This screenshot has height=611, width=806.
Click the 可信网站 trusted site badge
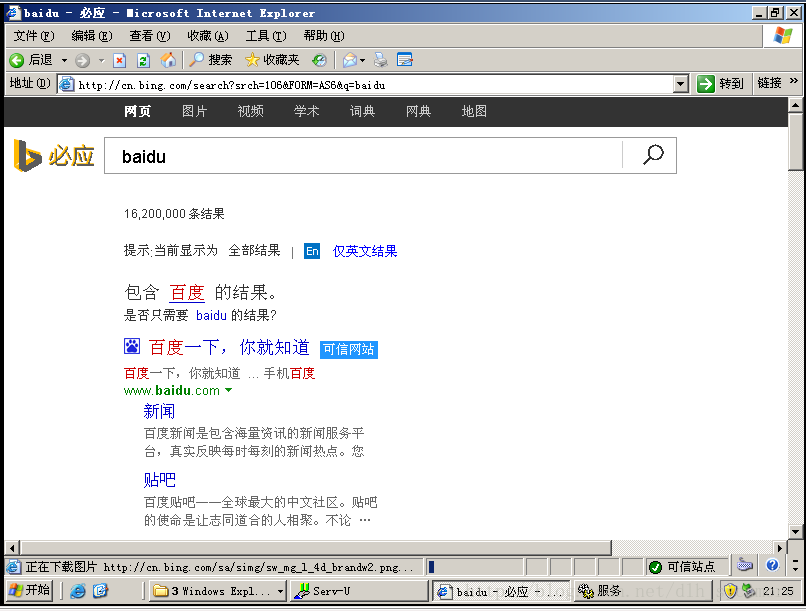click(x=349, y=349)
